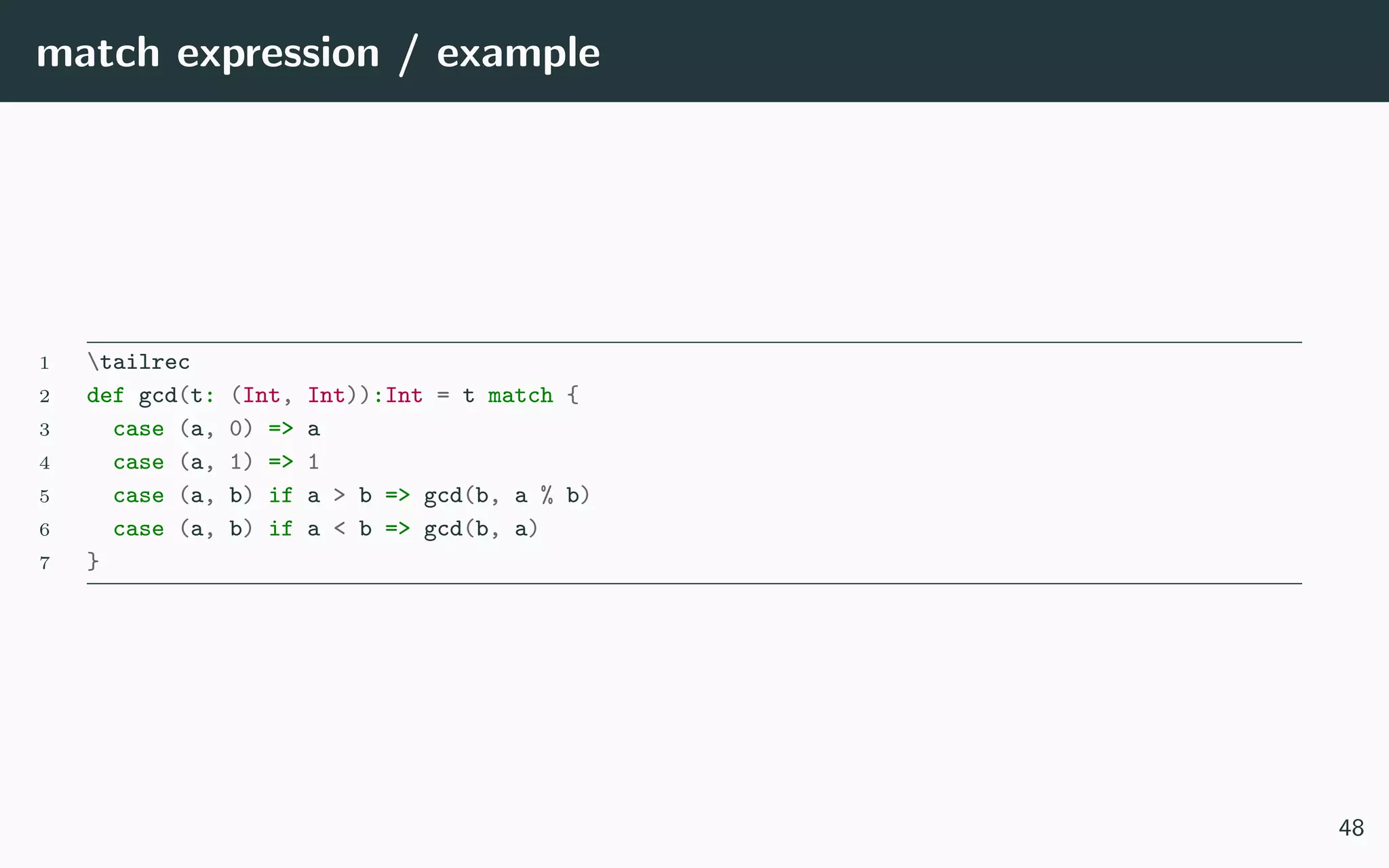Click the 'match' keyword on line 2
This screenshot has height=868, width=1389.
tap(520, 395)
